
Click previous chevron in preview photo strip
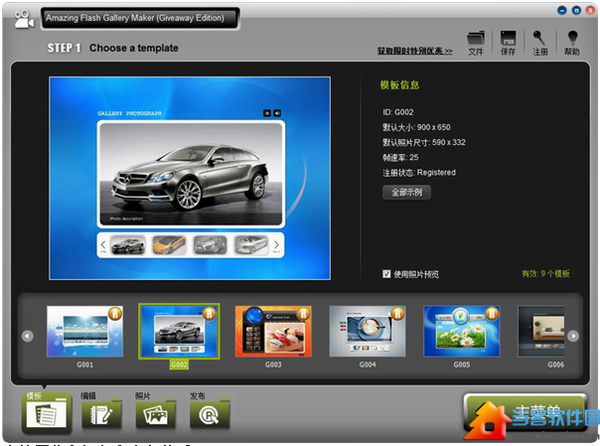click(x=103, y=245)
